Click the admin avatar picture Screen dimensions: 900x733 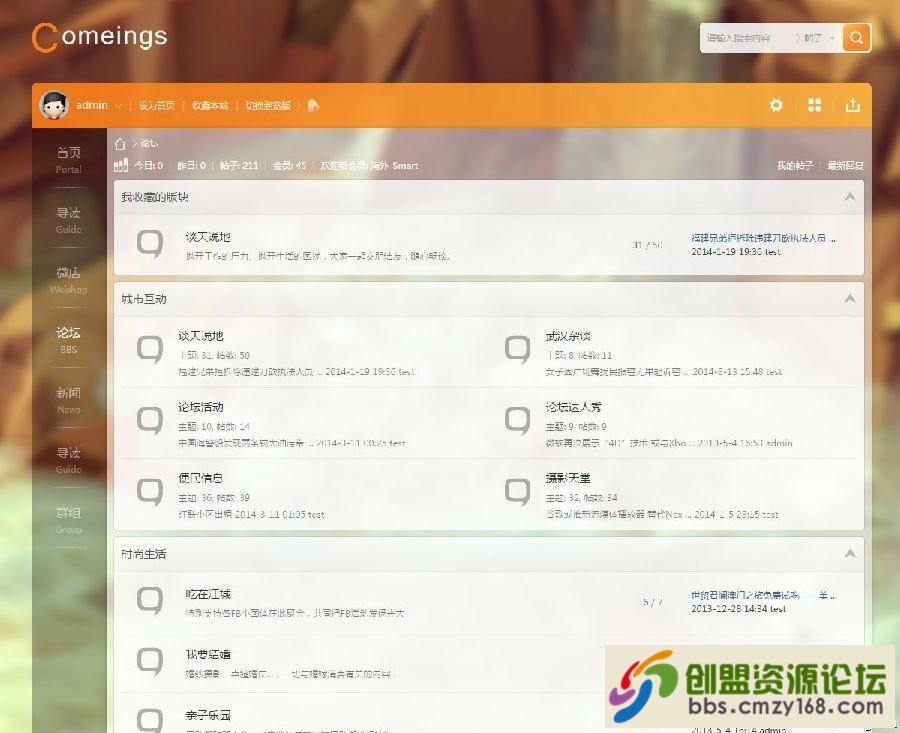(54, 105)
